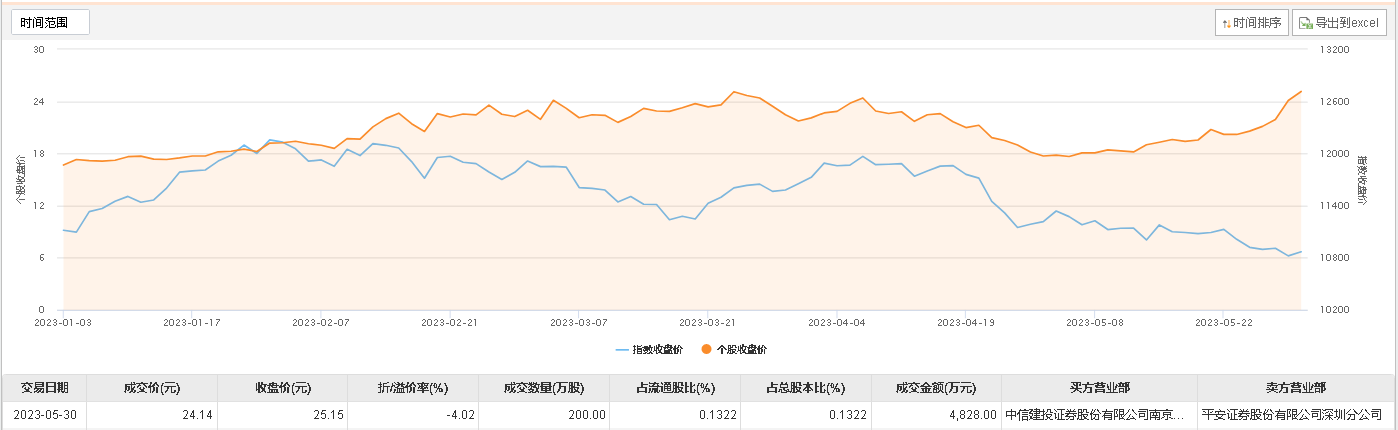Select the 买方营业部 column header
The image size is (1398, 430).
point(1098,388)
